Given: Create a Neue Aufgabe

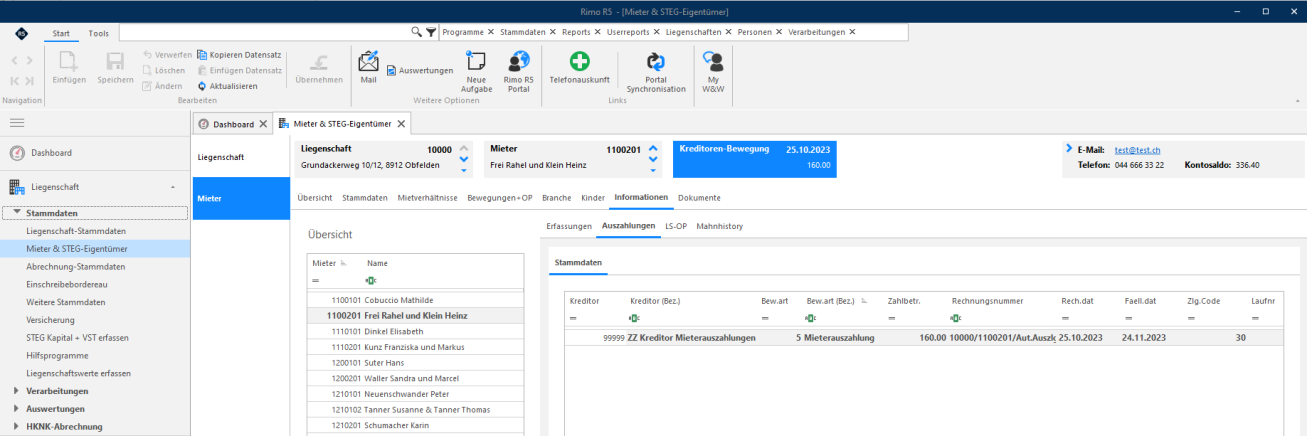Looking at the screenshot, I should point(477,72).
